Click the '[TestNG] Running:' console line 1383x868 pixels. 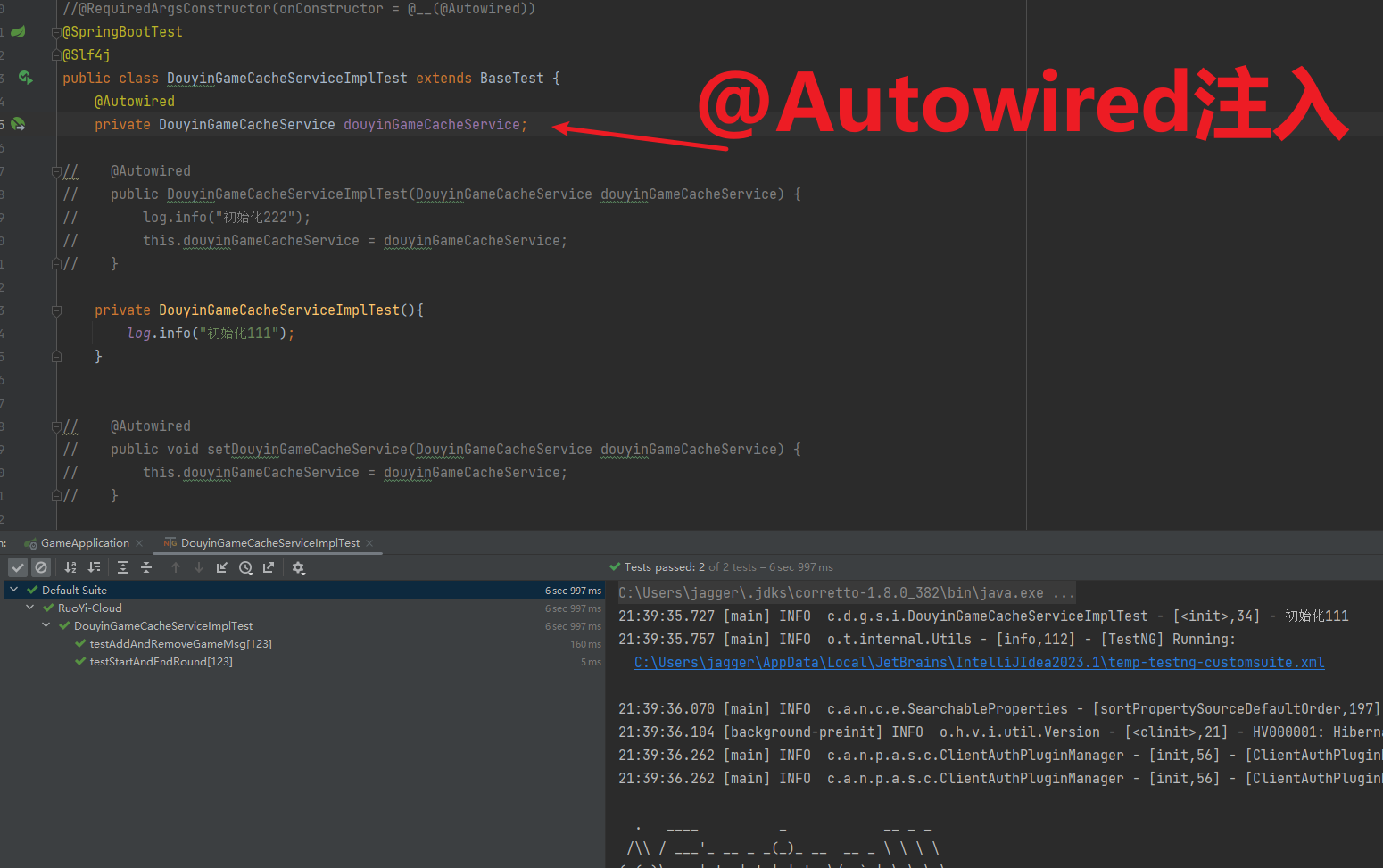point(927,640)
